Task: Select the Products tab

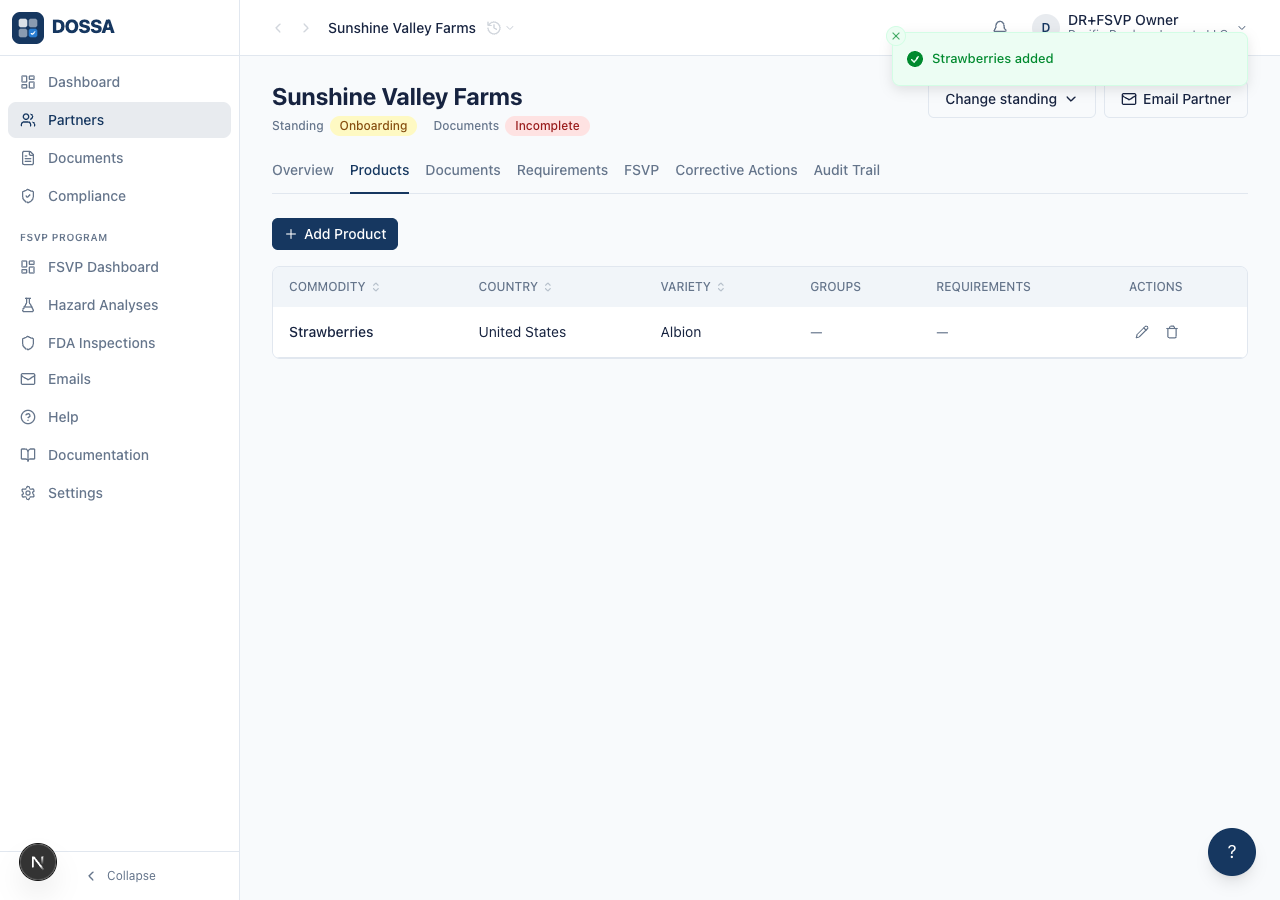Action: pyautogui.click(x=379, y=170)
